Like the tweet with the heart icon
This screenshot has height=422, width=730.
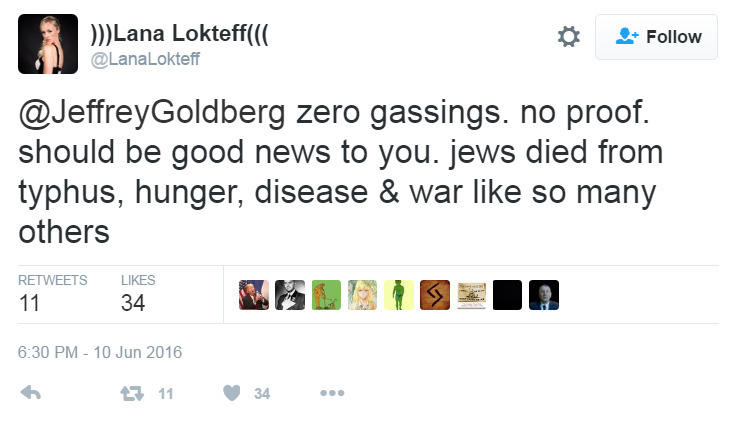(x=232, y=394)
